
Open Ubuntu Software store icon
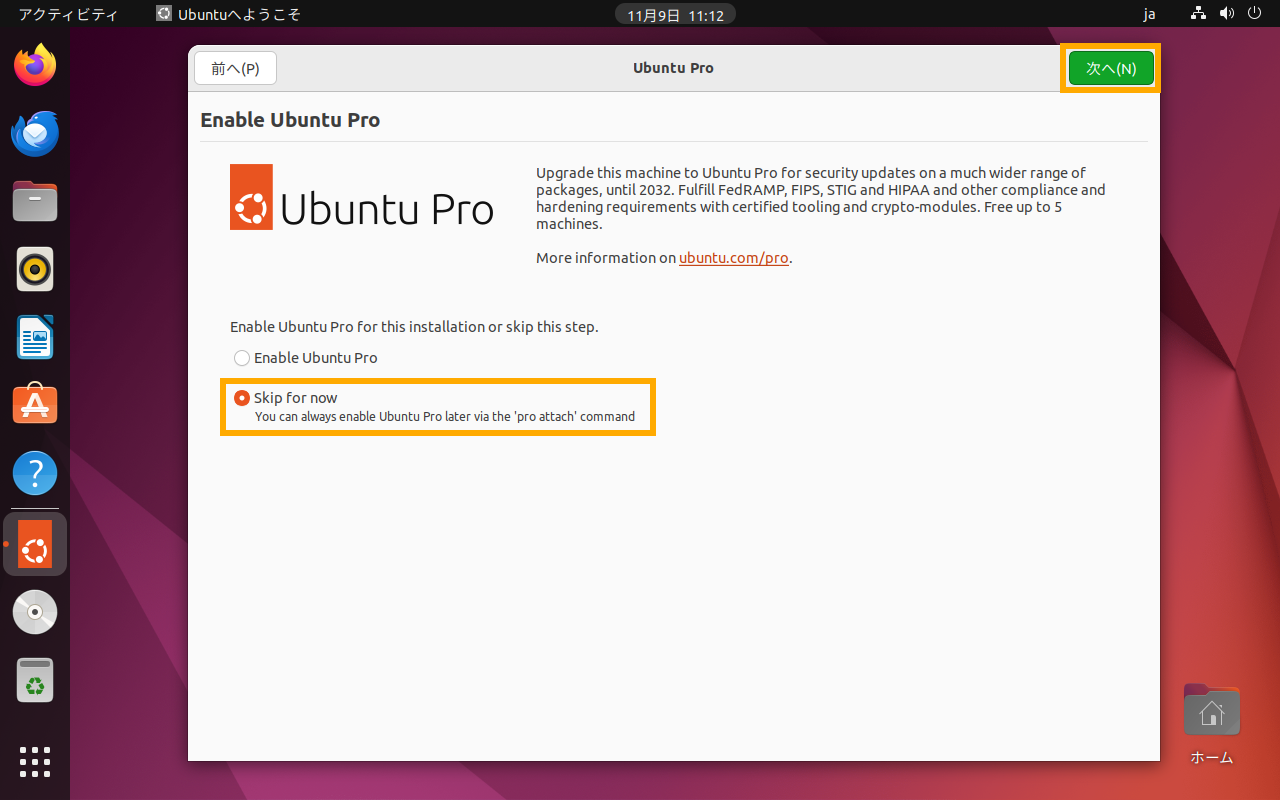[x=35, y=404]
